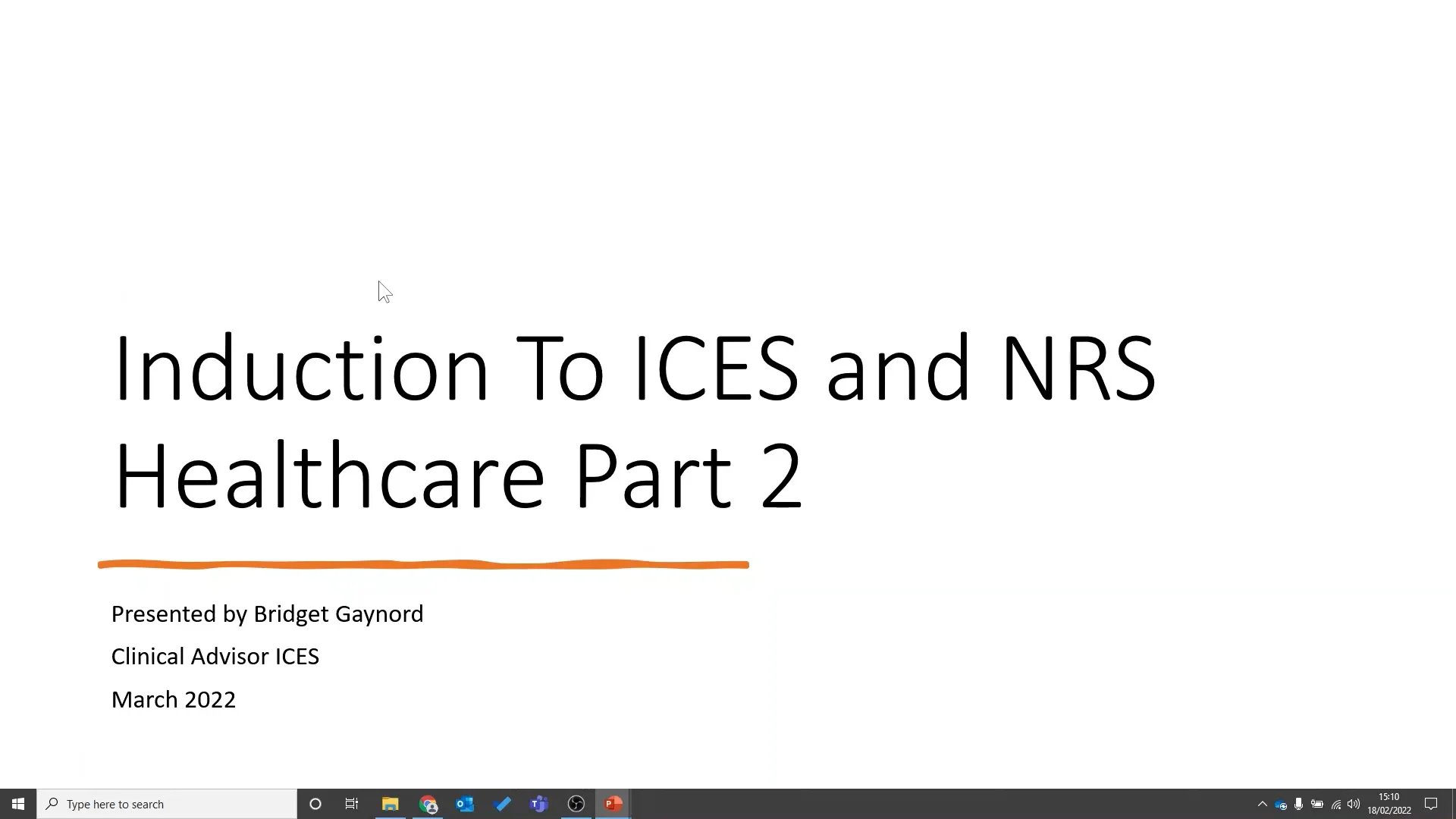Click the microphone icon in the system tray

coord(1299,804)
